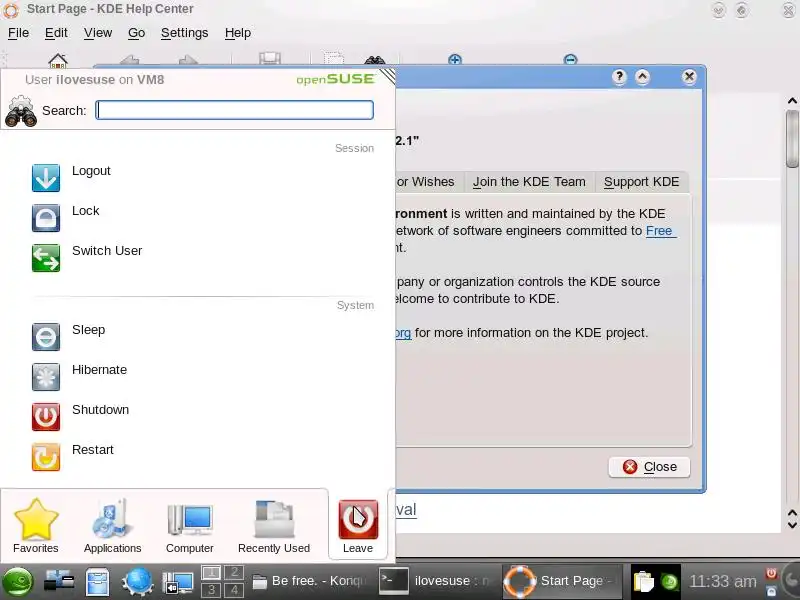
Task: Click the 11:33 am panel clock
Action: (722, 581)
